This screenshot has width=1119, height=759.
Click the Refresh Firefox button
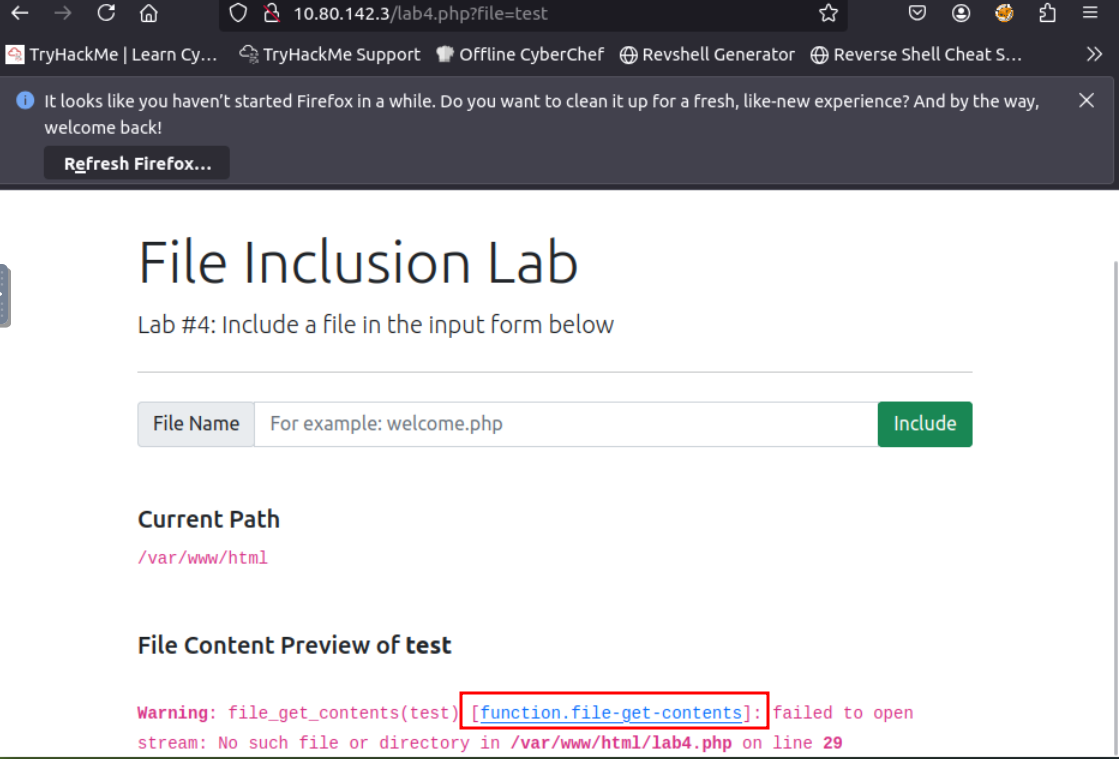(137, 163)
